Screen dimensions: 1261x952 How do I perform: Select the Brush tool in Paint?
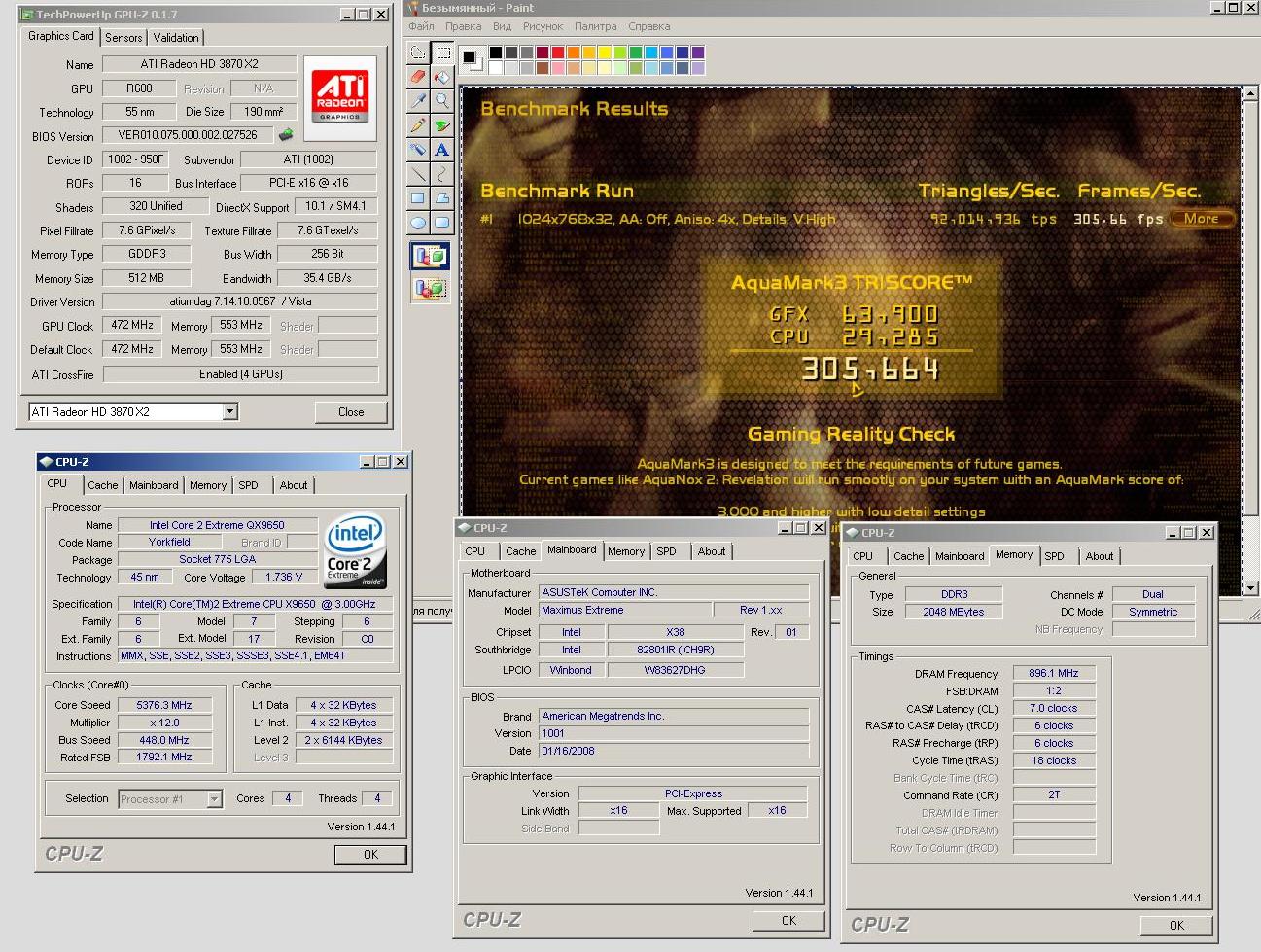pos(442,125)
